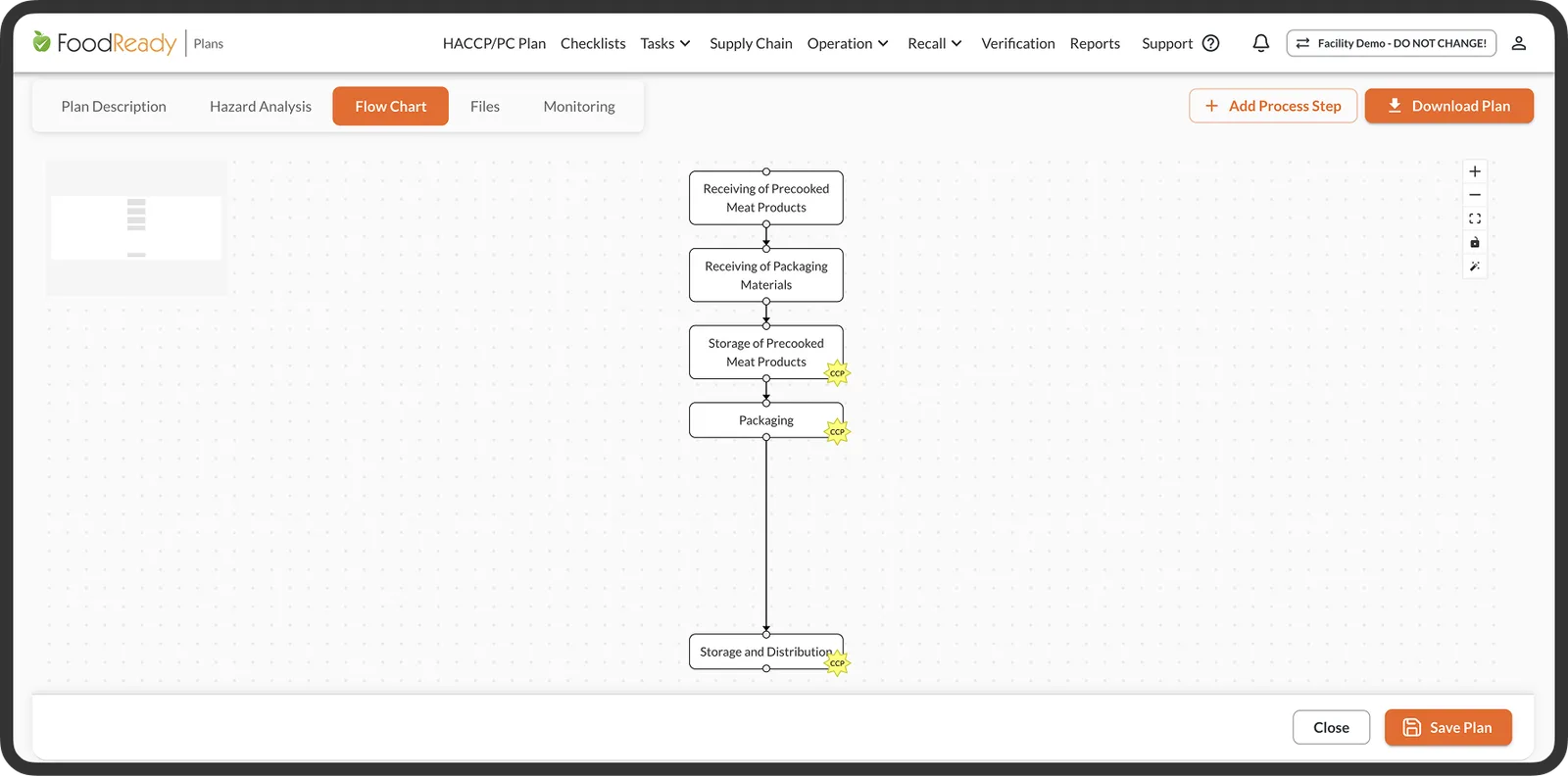1568x776 pixels.
Task: Open the Files tab
Action: click(x=485, y=106)
